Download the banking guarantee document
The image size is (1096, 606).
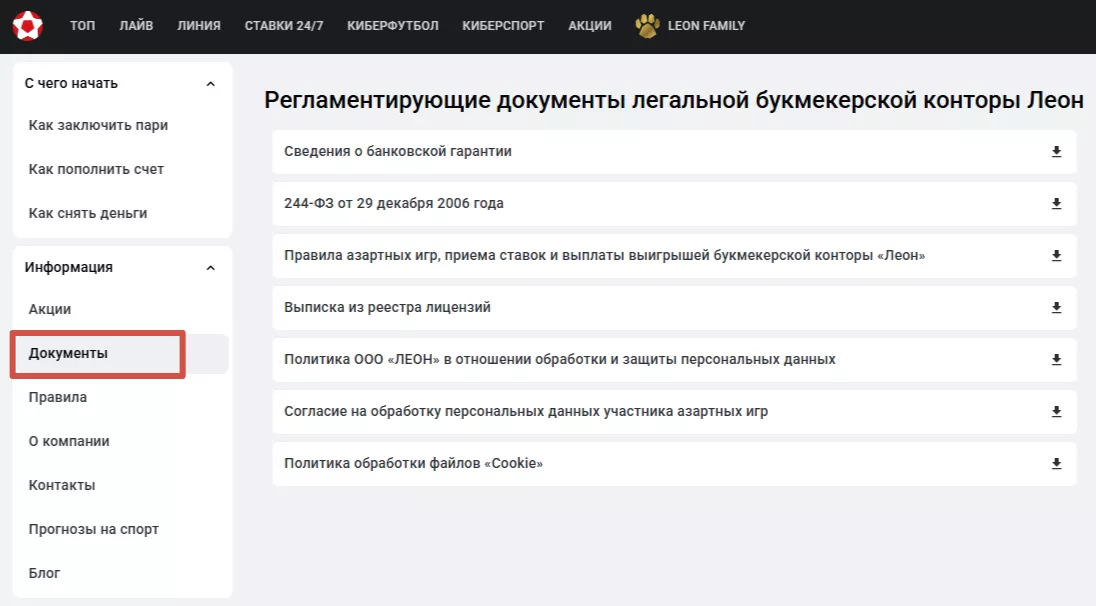pos(1055,151)
